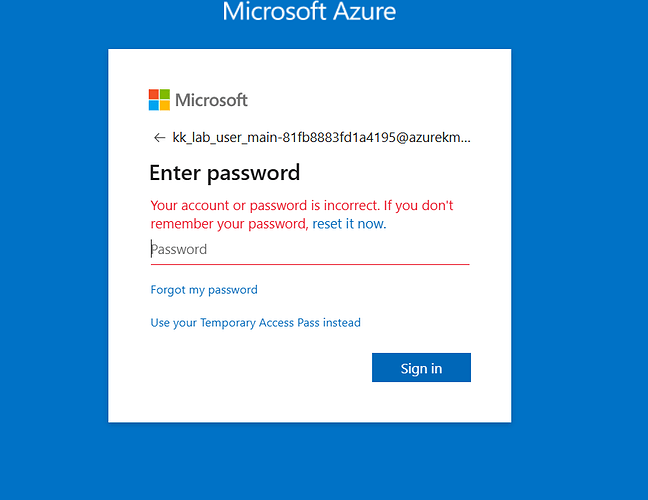Choose Use your Temporary Access Pass instead
Image resolution: width=648 pixels, height=500 pixels.
tap(255, 323)
